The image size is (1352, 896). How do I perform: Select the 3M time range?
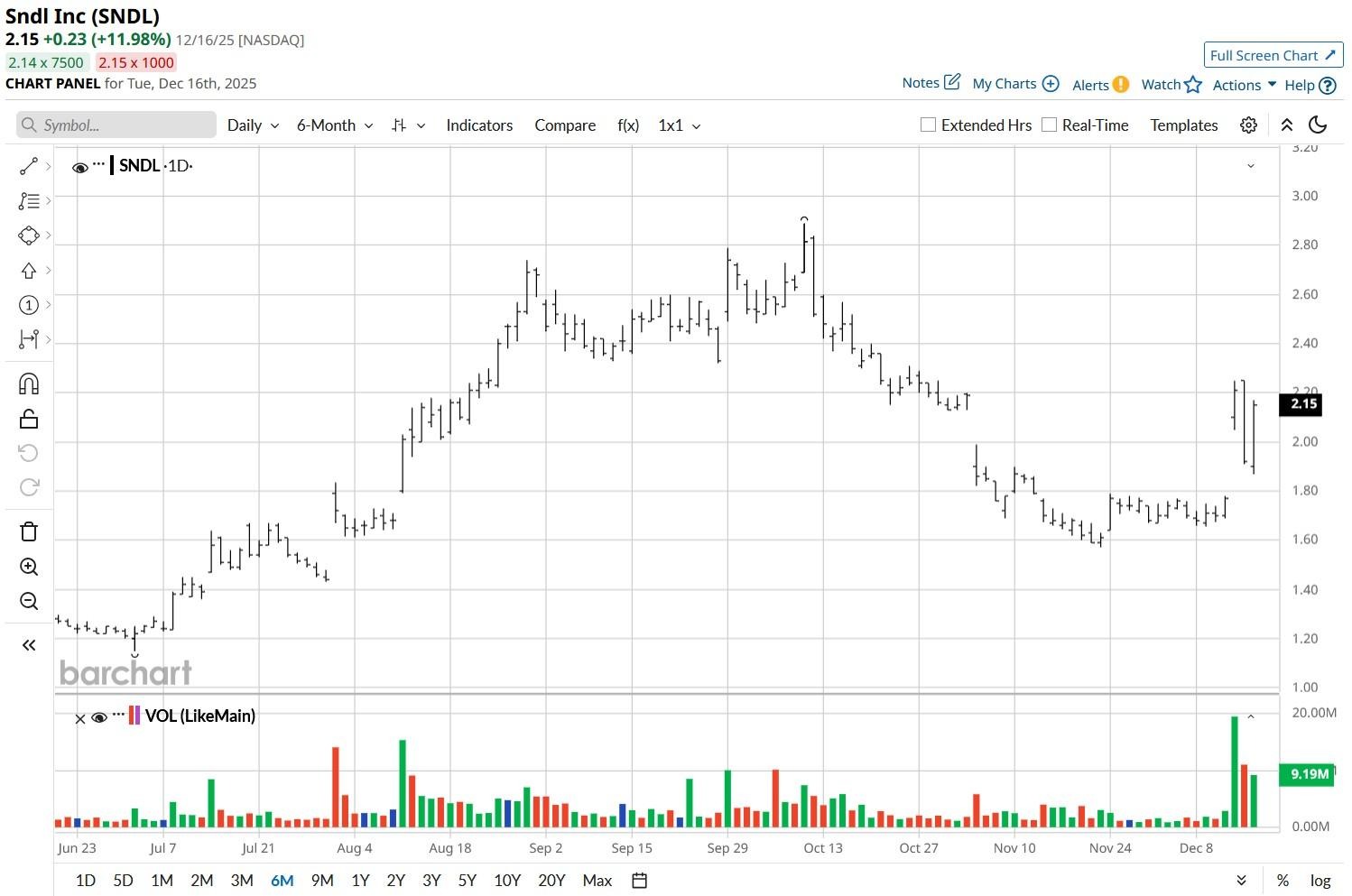click(x=242, y=881)
